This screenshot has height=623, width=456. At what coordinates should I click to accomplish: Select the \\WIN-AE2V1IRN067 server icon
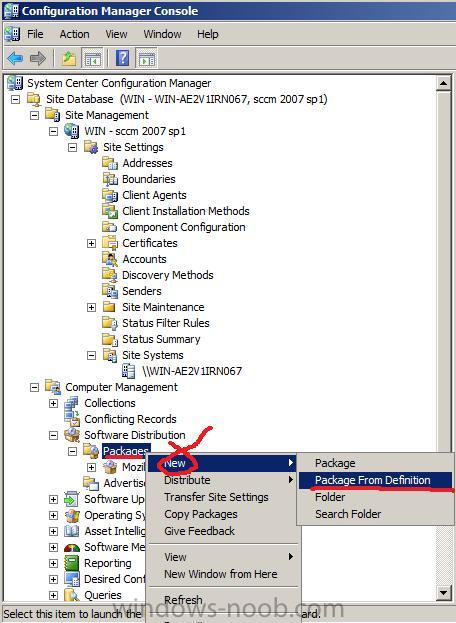(128, 371)
